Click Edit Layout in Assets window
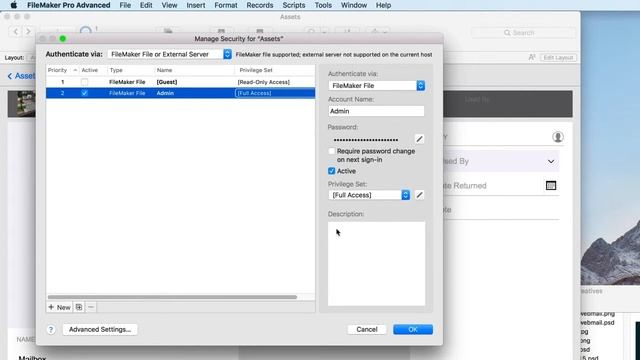Image resolution: width=640 pixels, height=360 pixels. pos(558,58)
